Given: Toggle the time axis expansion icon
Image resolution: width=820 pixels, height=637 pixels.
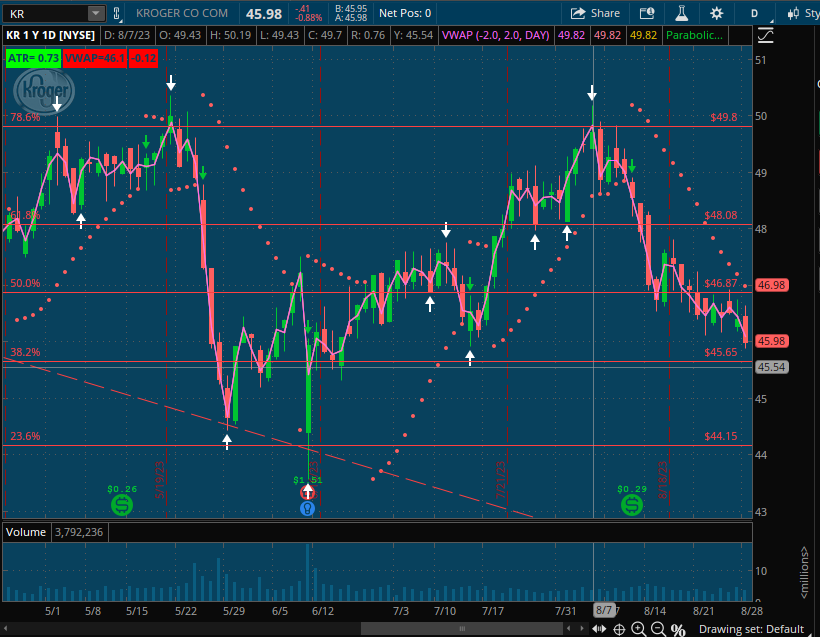Looking at the screenshot, I should [599, 629].
